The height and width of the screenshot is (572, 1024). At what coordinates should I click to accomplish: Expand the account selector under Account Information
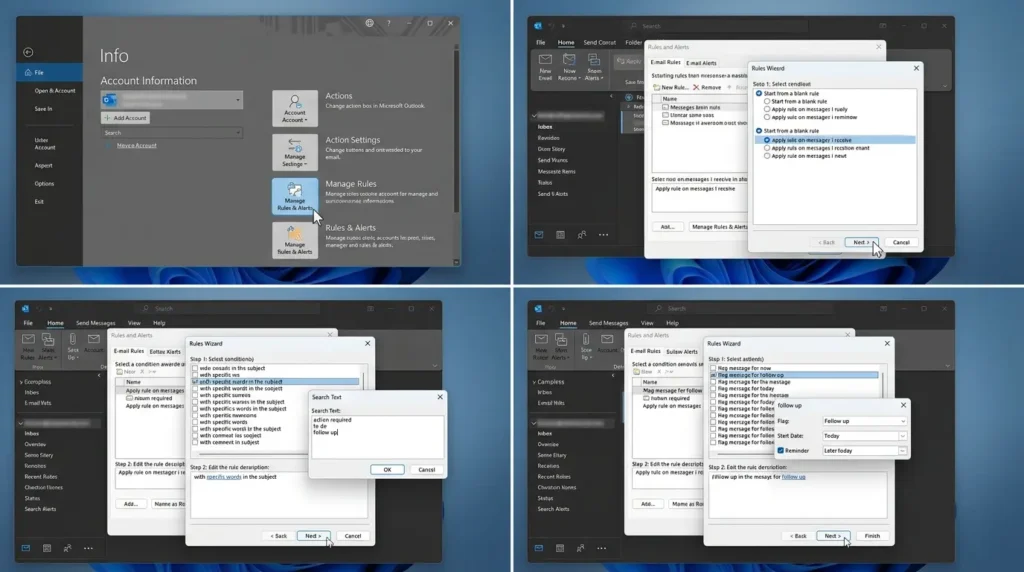click(x=172, y=99)
